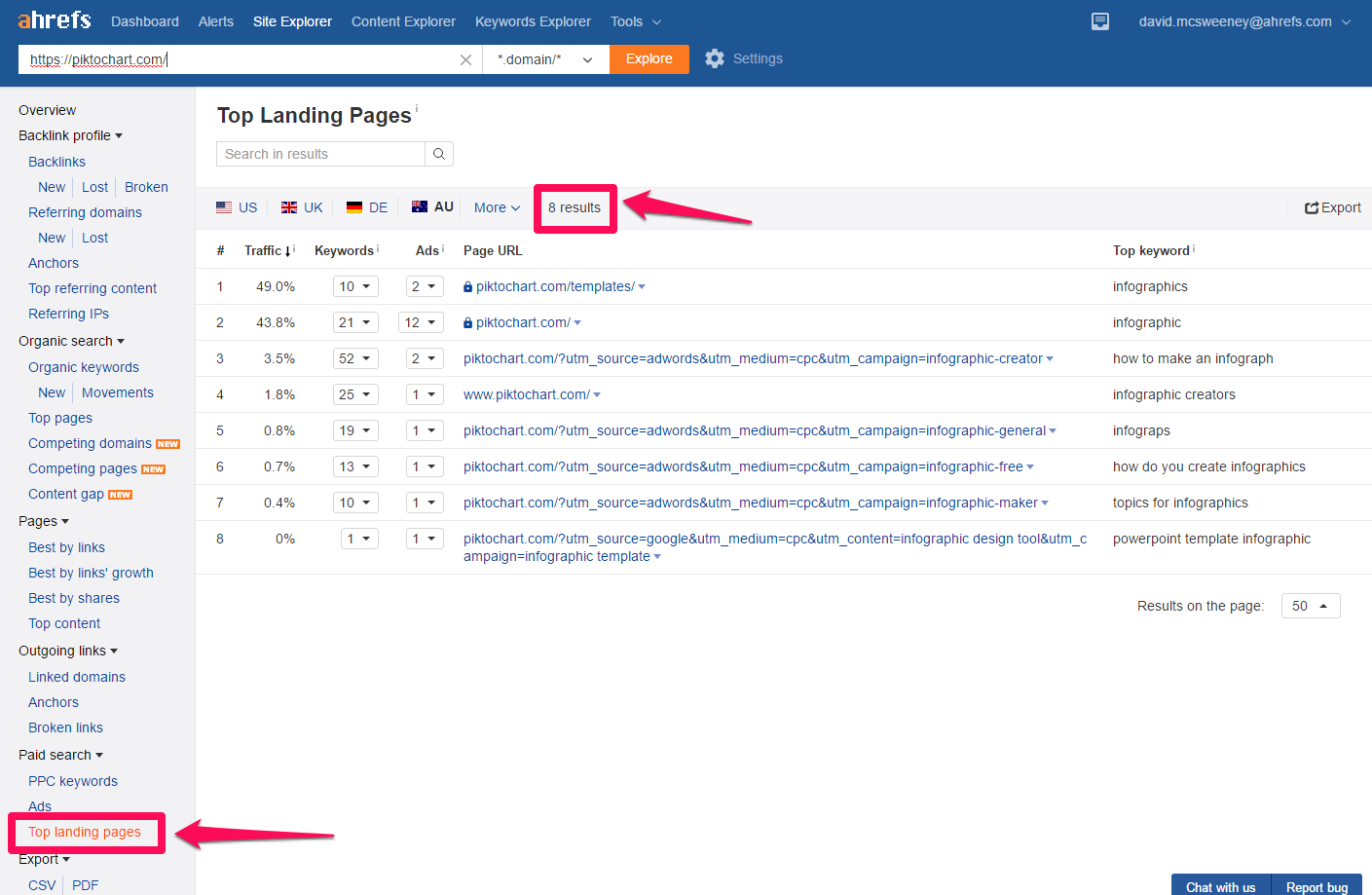Open the notifications message icon
Viewport: 1372px width, 895px height.
1100,21
